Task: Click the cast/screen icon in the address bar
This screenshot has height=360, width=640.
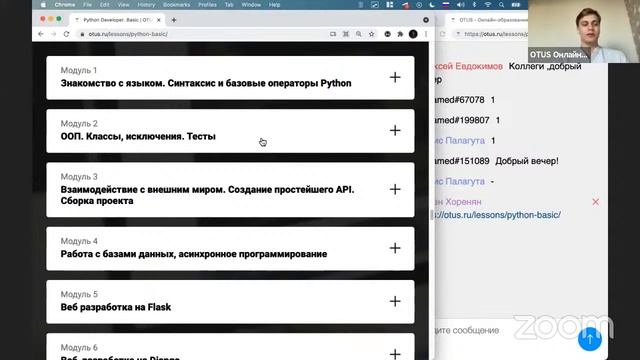Action: point(333,34)
